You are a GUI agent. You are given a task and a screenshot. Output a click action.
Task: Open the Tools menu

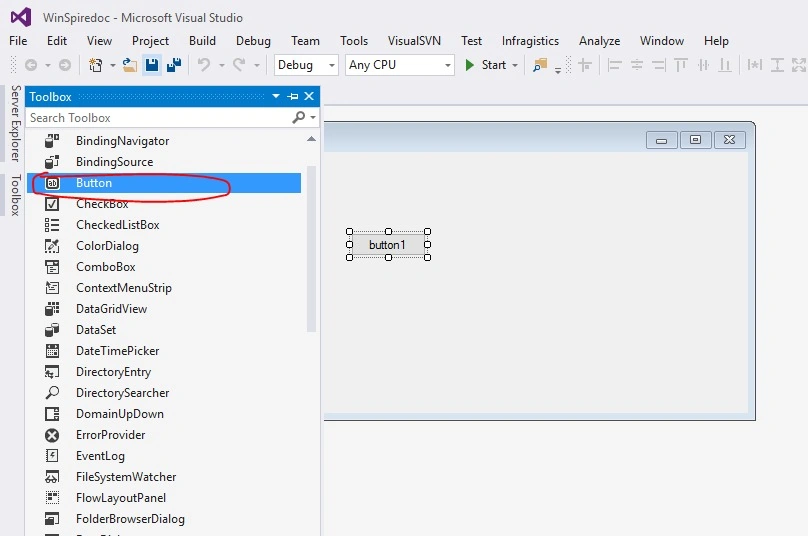pyautogui.click(x=354, y=41)
